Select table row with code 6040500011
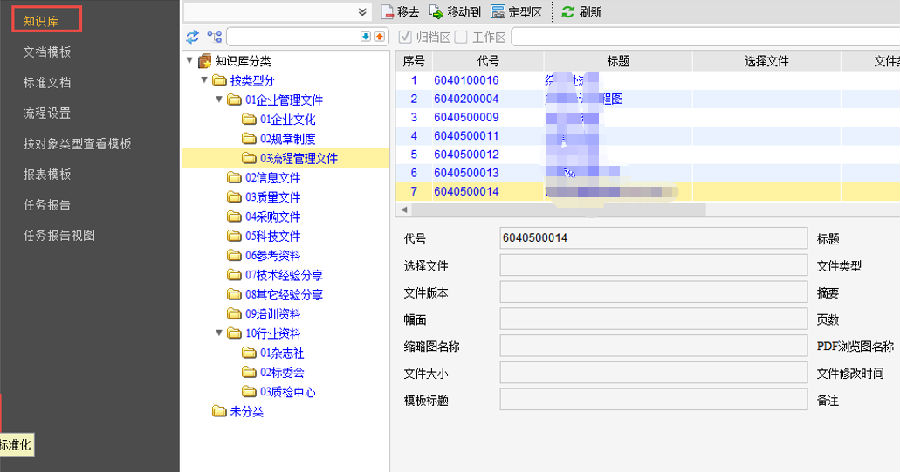 (647, 136)
